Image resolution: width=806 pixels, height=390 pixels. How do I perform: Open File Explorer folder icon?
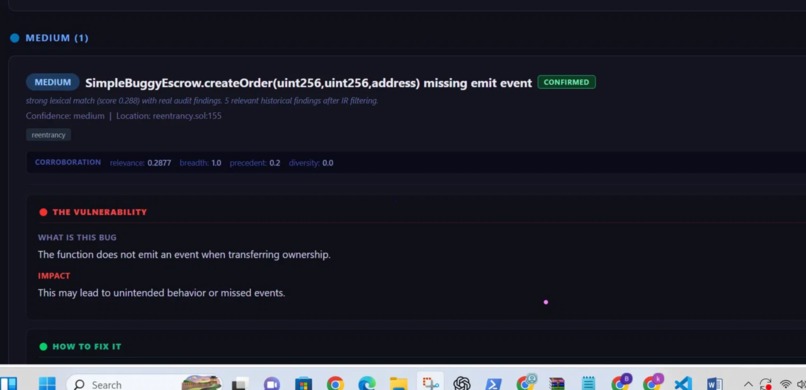click(x=398, y=384)
